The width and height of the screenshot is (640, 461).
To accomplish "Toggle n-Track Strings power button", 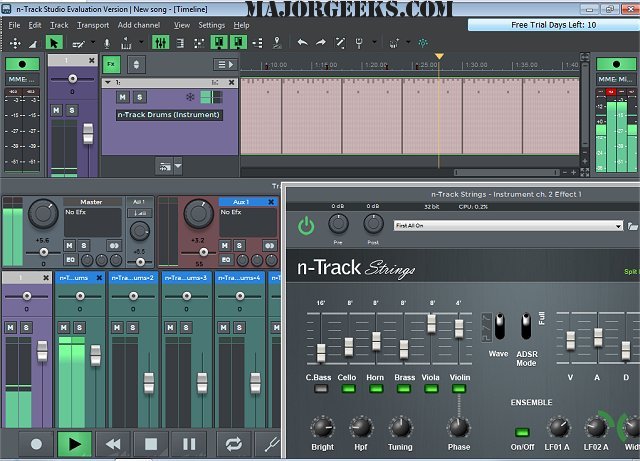I will click(306, 226).
